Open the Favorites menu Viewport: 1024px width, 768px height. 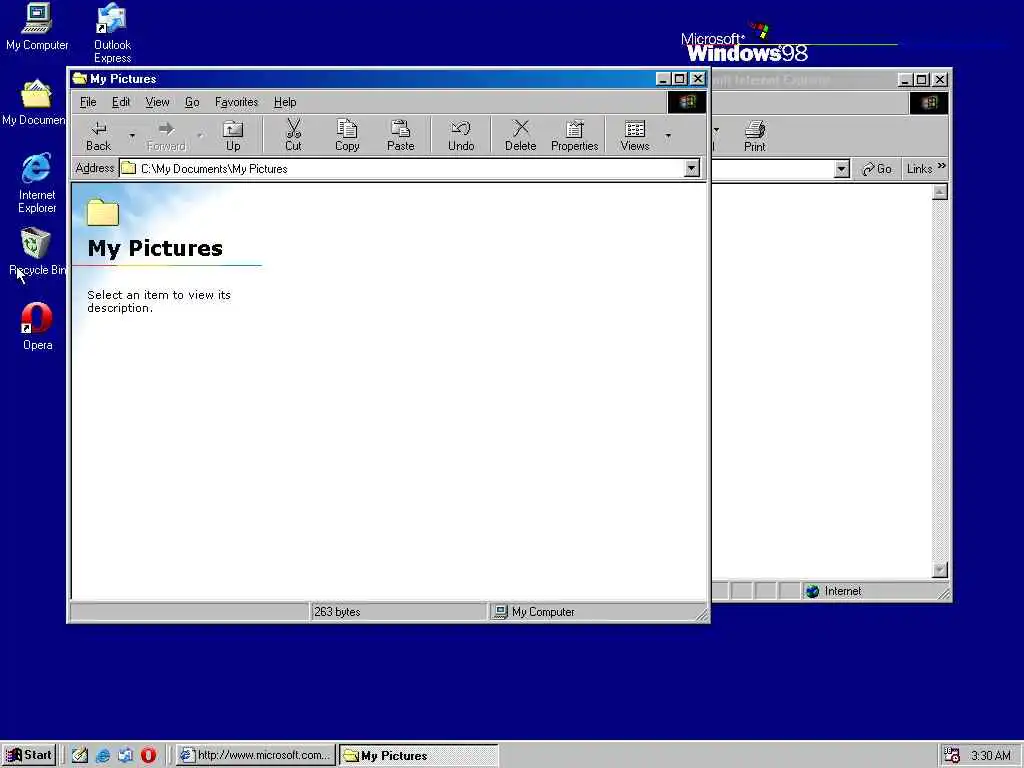[236, 102]
